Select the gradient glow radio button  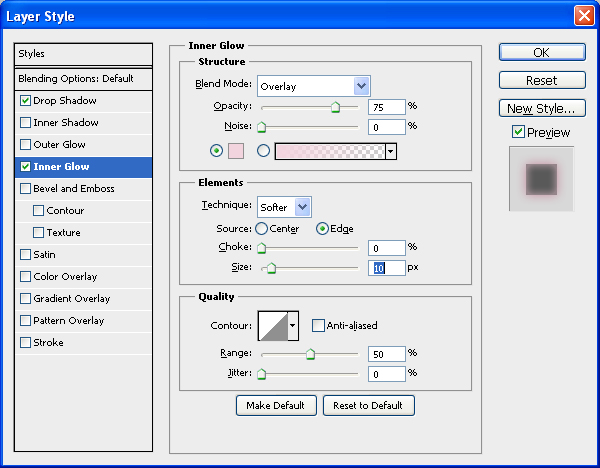pos(263,151)
